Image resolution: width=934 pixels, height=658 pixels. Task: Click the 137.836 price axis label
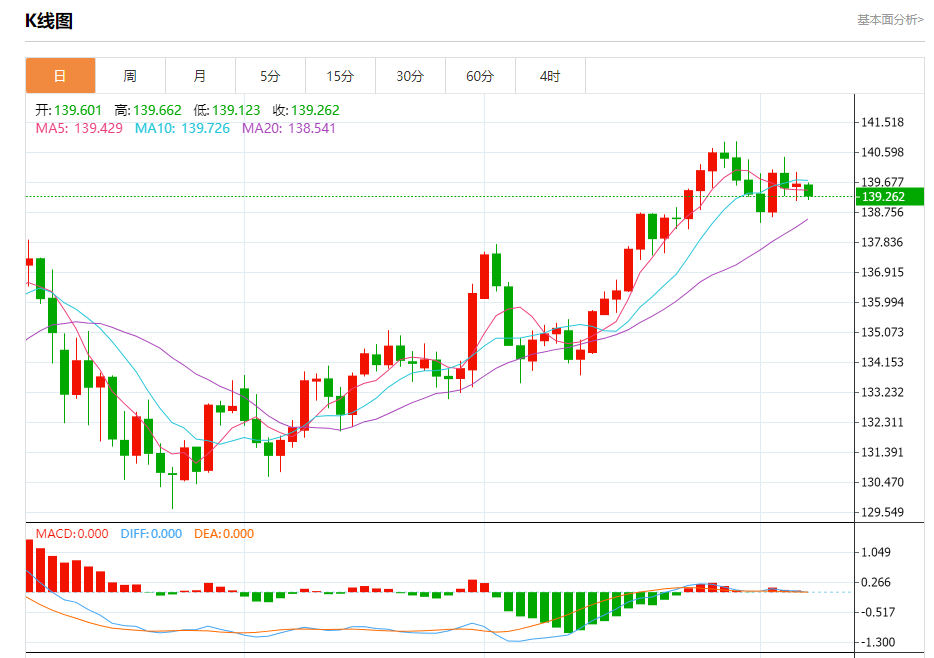point(883,242)
